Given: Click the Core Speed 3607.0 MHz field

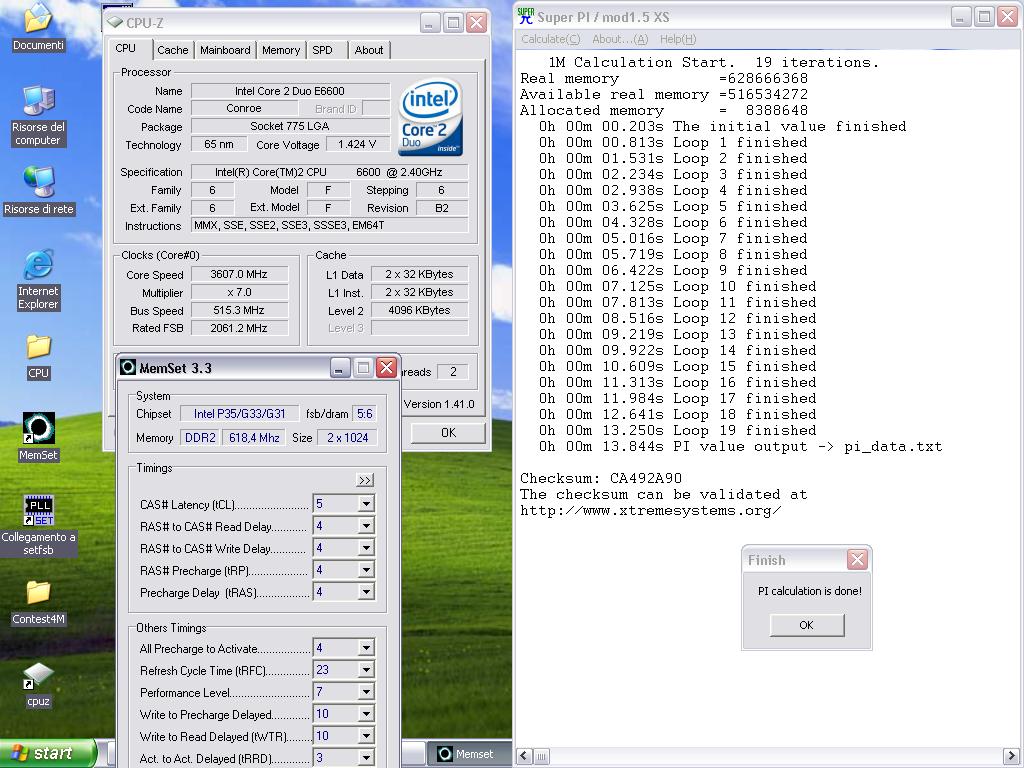Looking at the screenshot, I should pos(239,274).
